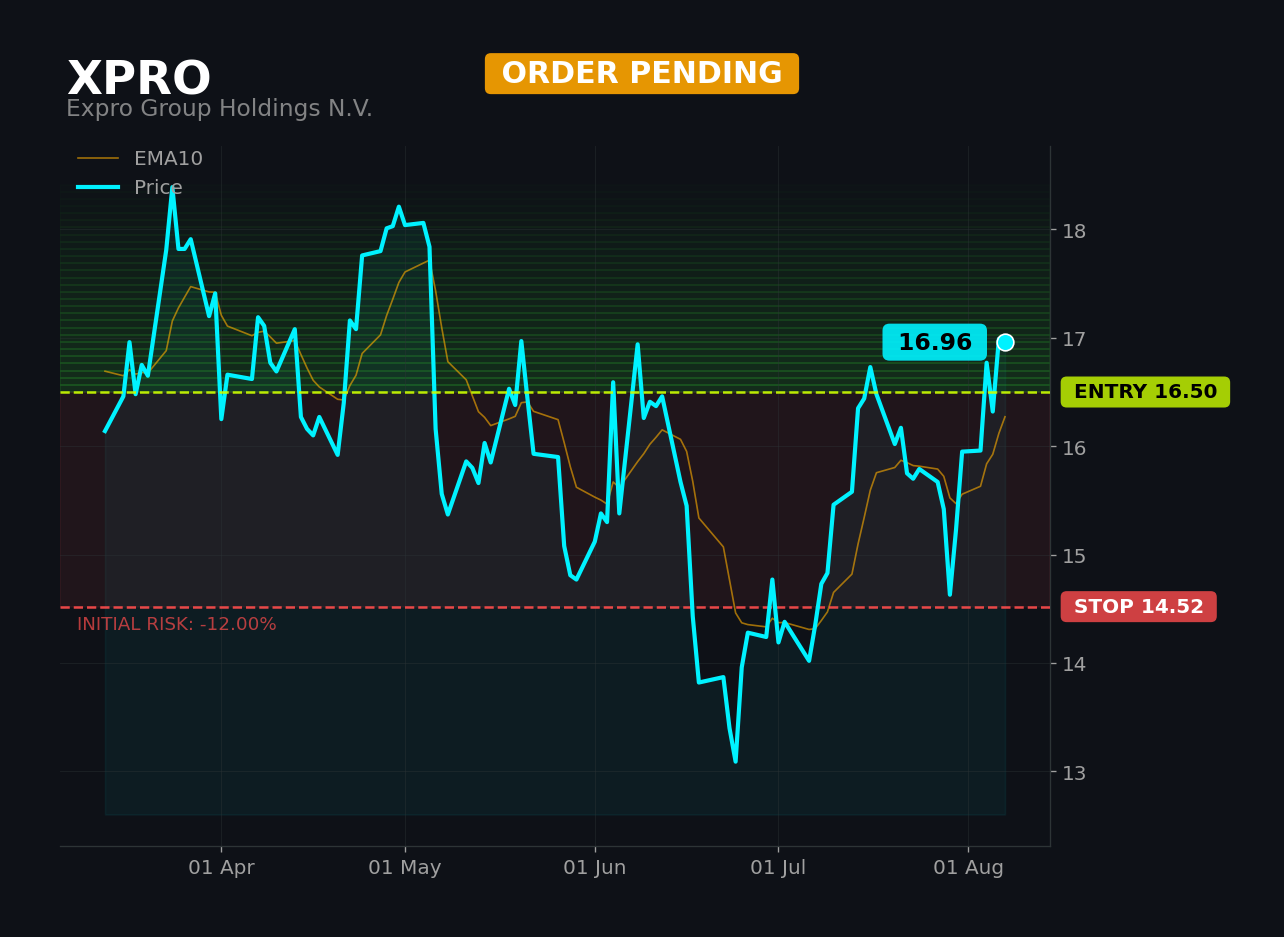Click the 16 price axis label
This screenshot has width=1284, height=937.
tap(1074, 447)
